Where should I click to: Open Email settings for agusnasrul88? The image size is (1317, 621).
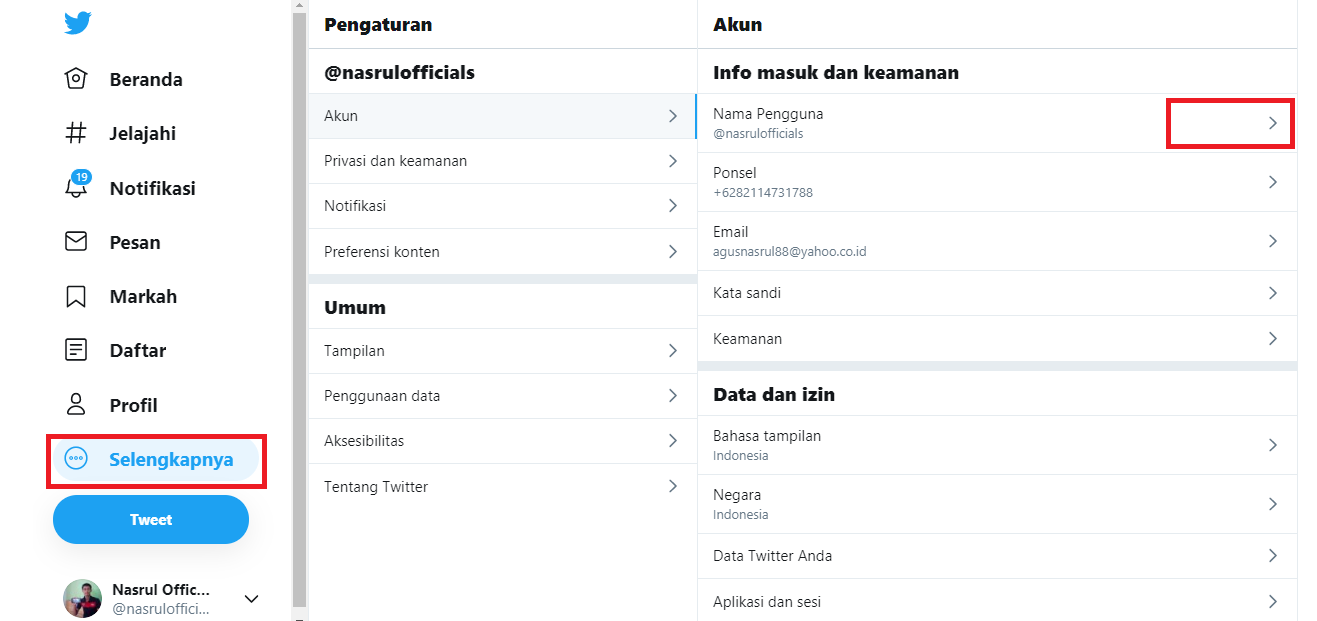click(x=997, y=240)
